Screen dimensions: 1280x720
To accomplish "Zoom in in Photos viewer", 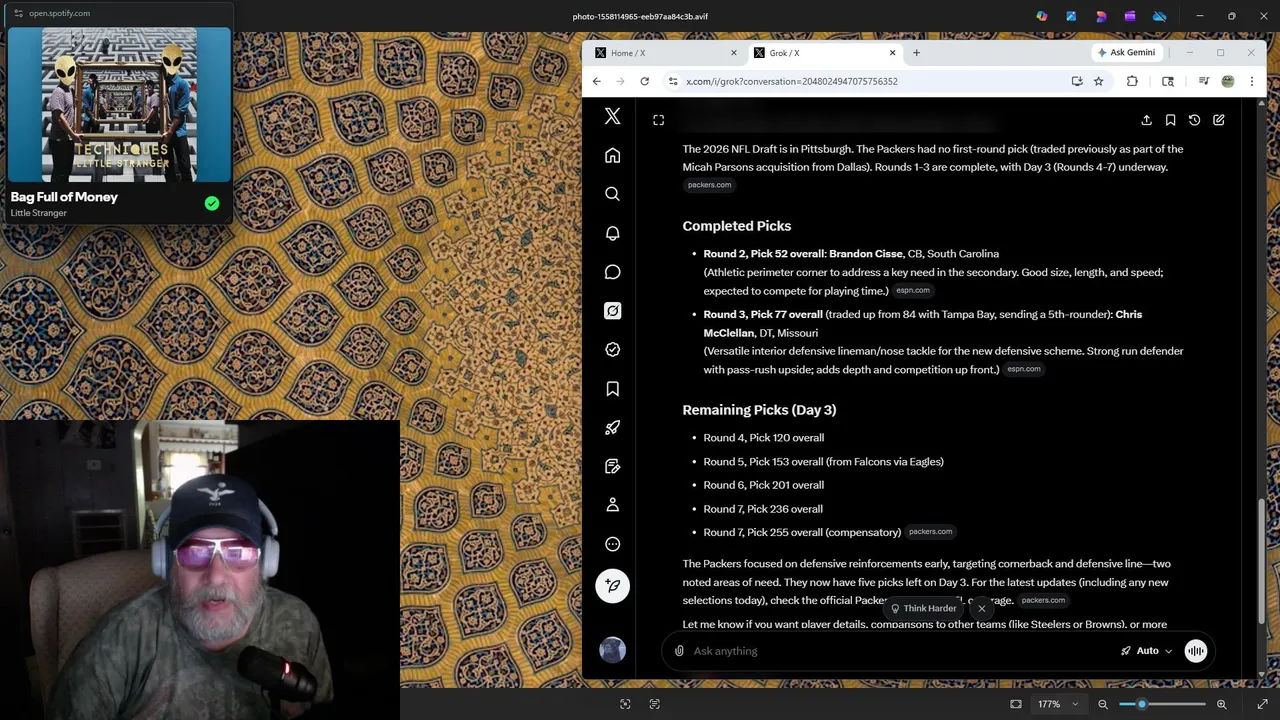I will pos(1221,704).
